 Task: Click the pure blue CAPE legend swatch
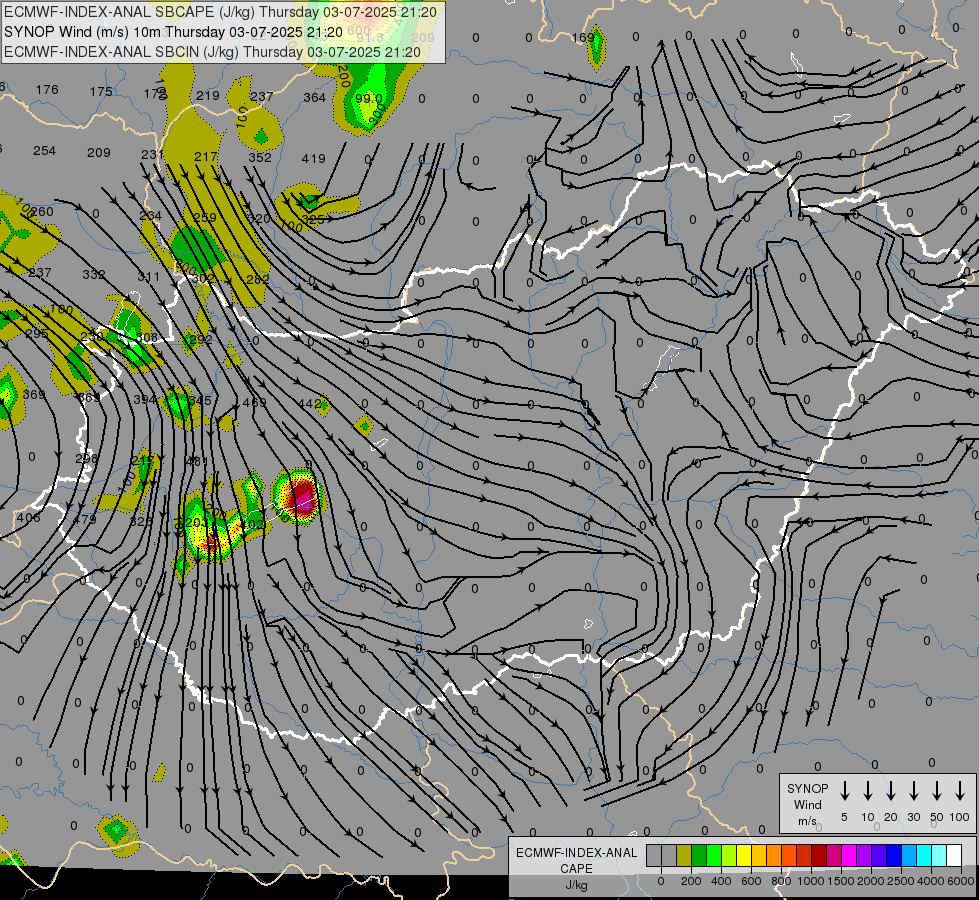click(893, 856)
